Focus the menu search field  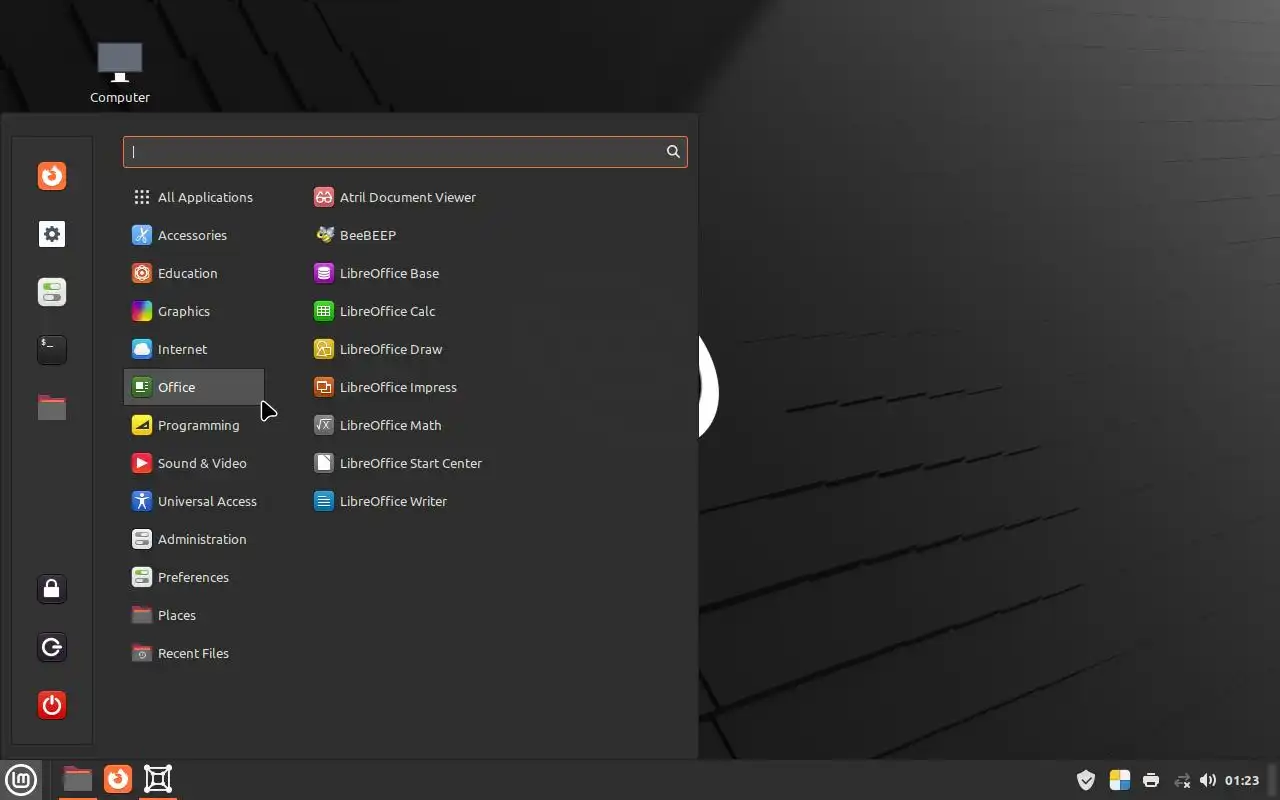405,152
